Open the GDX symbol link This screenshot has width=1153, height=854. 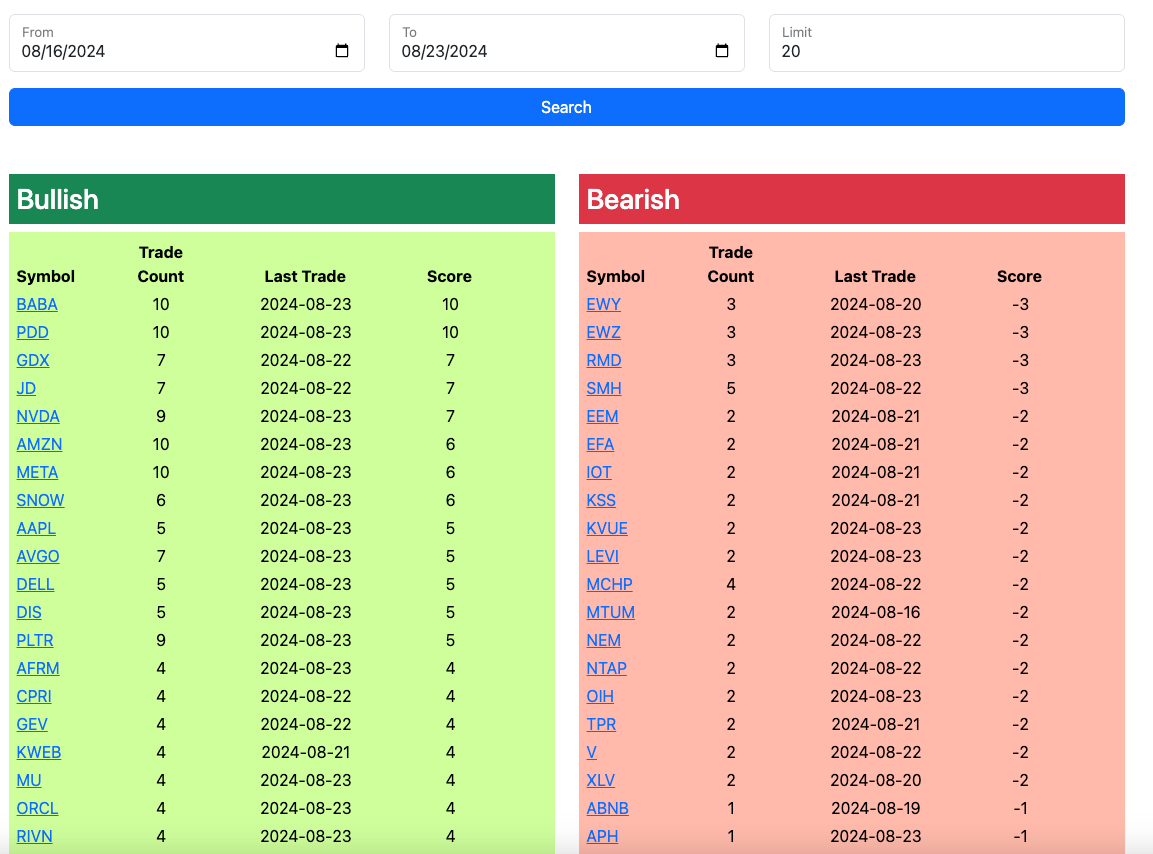[33, 360]
